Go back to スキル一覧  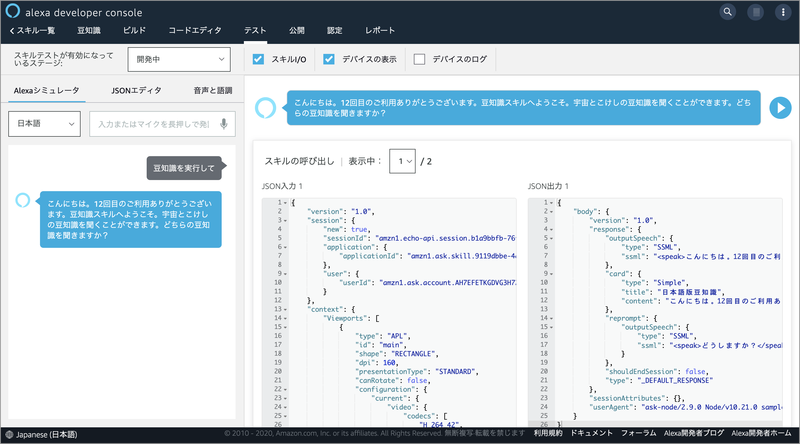pyautogui.click(x=32, y=31)
